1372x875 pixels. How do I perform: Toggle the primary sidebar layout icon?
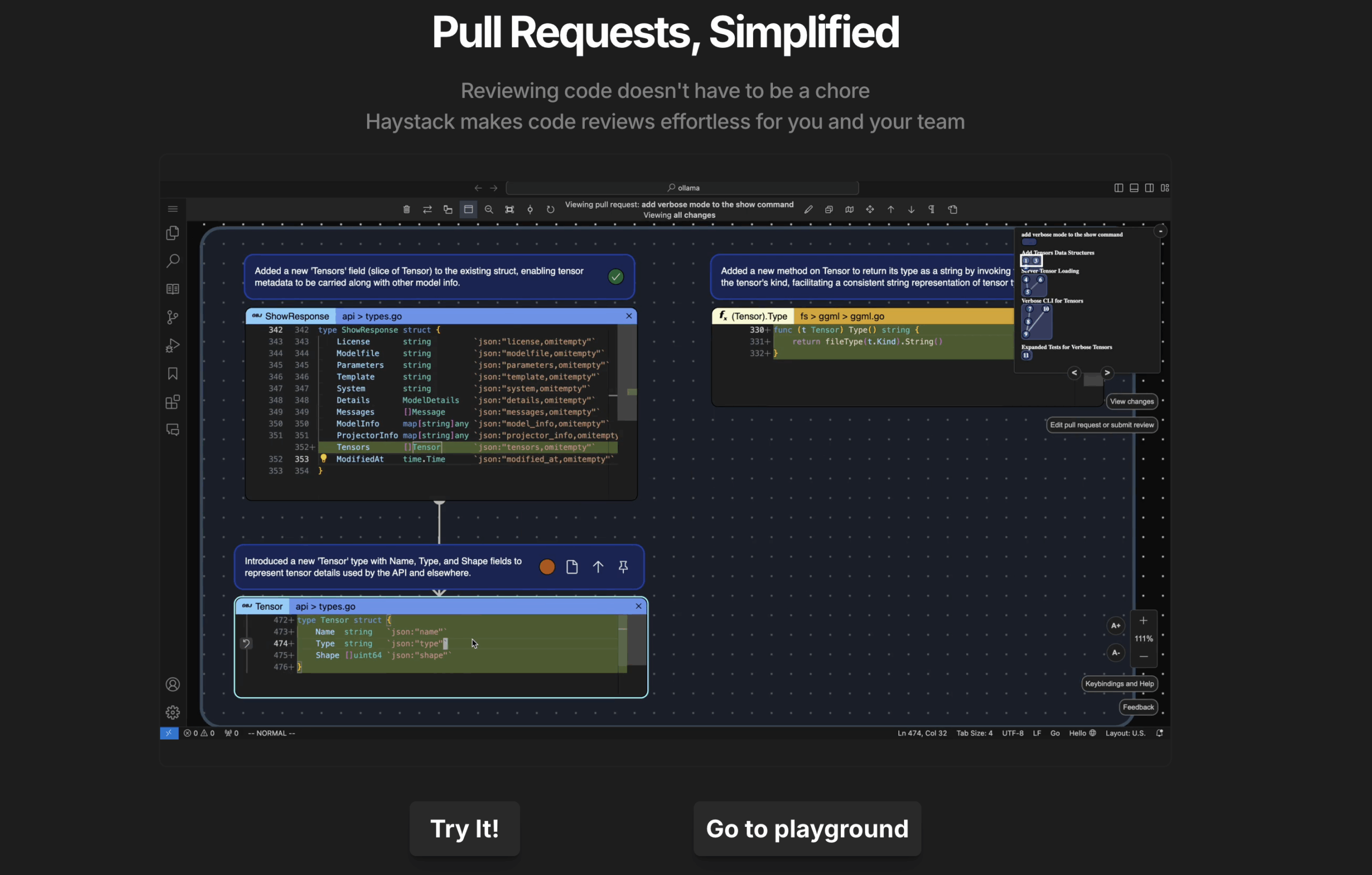[x=1119, y=188]
